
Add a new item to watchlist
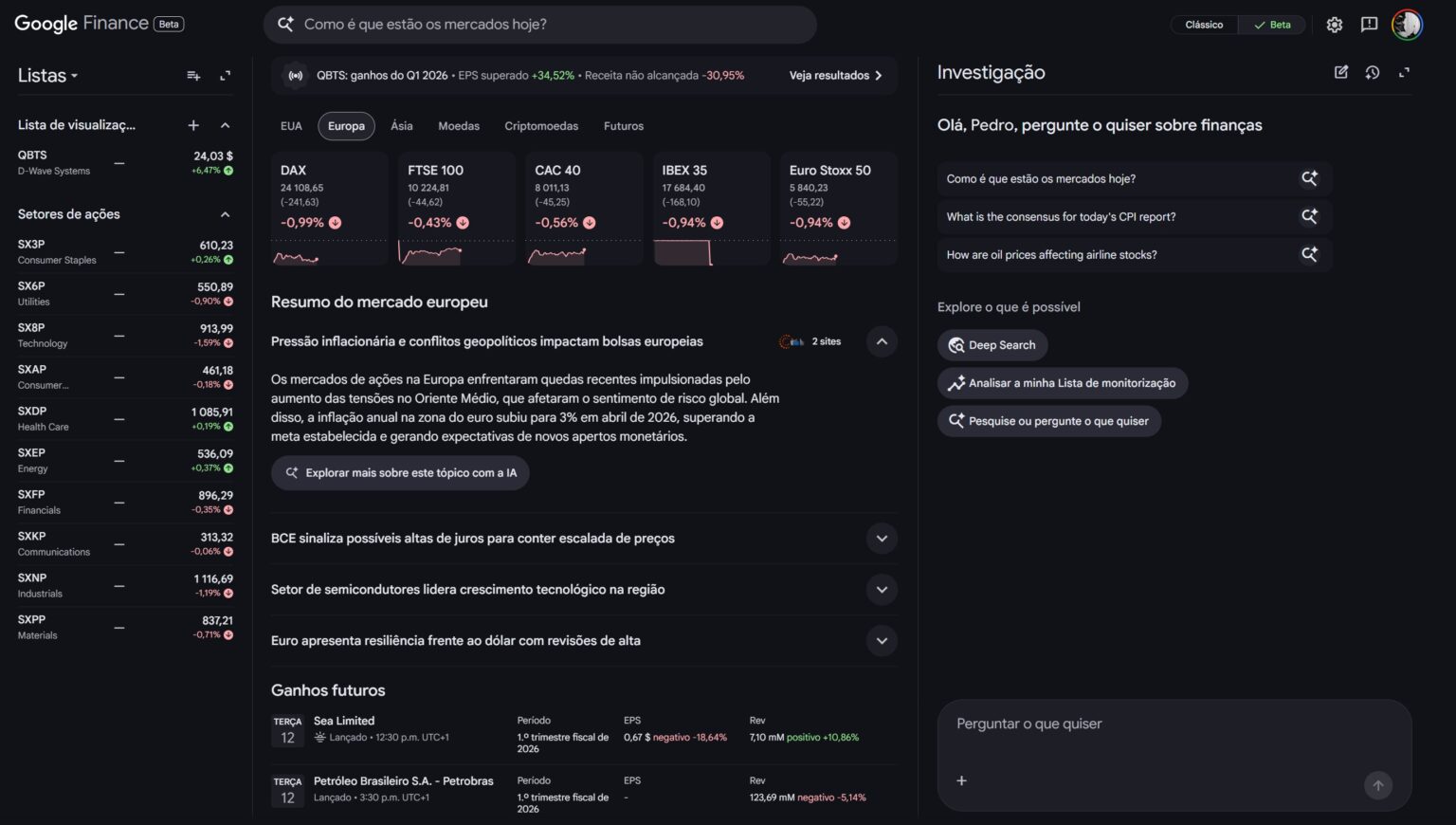(193, 125)
